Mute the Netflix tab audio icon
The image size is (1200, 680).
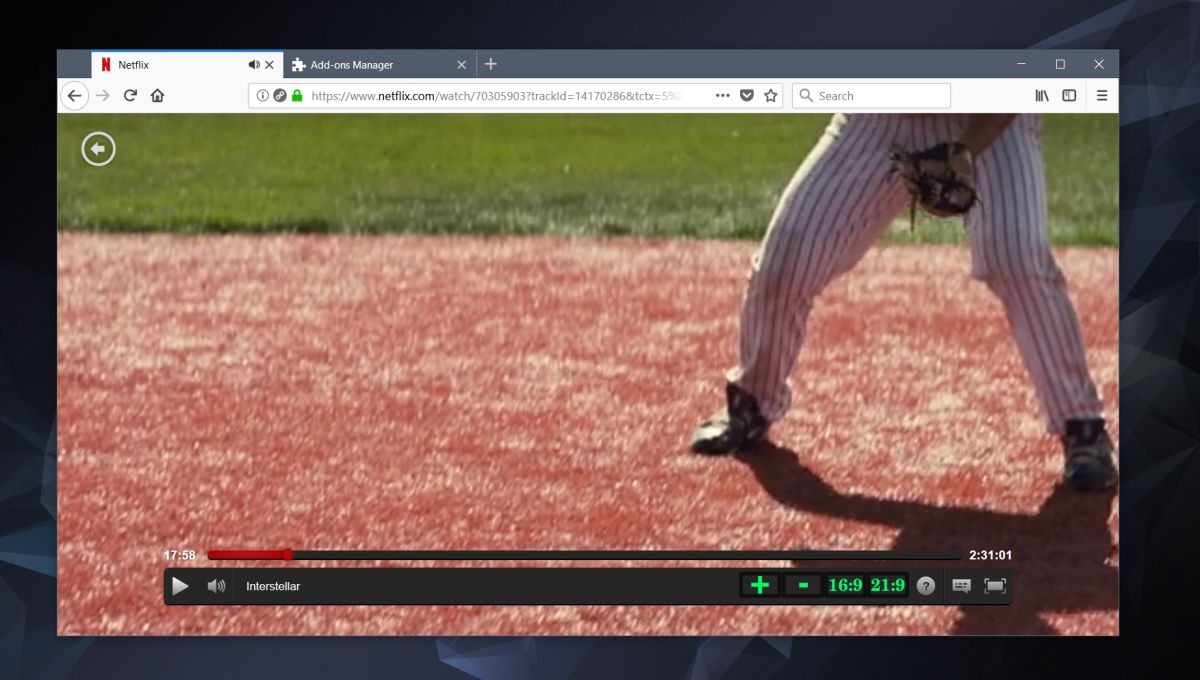254,64
